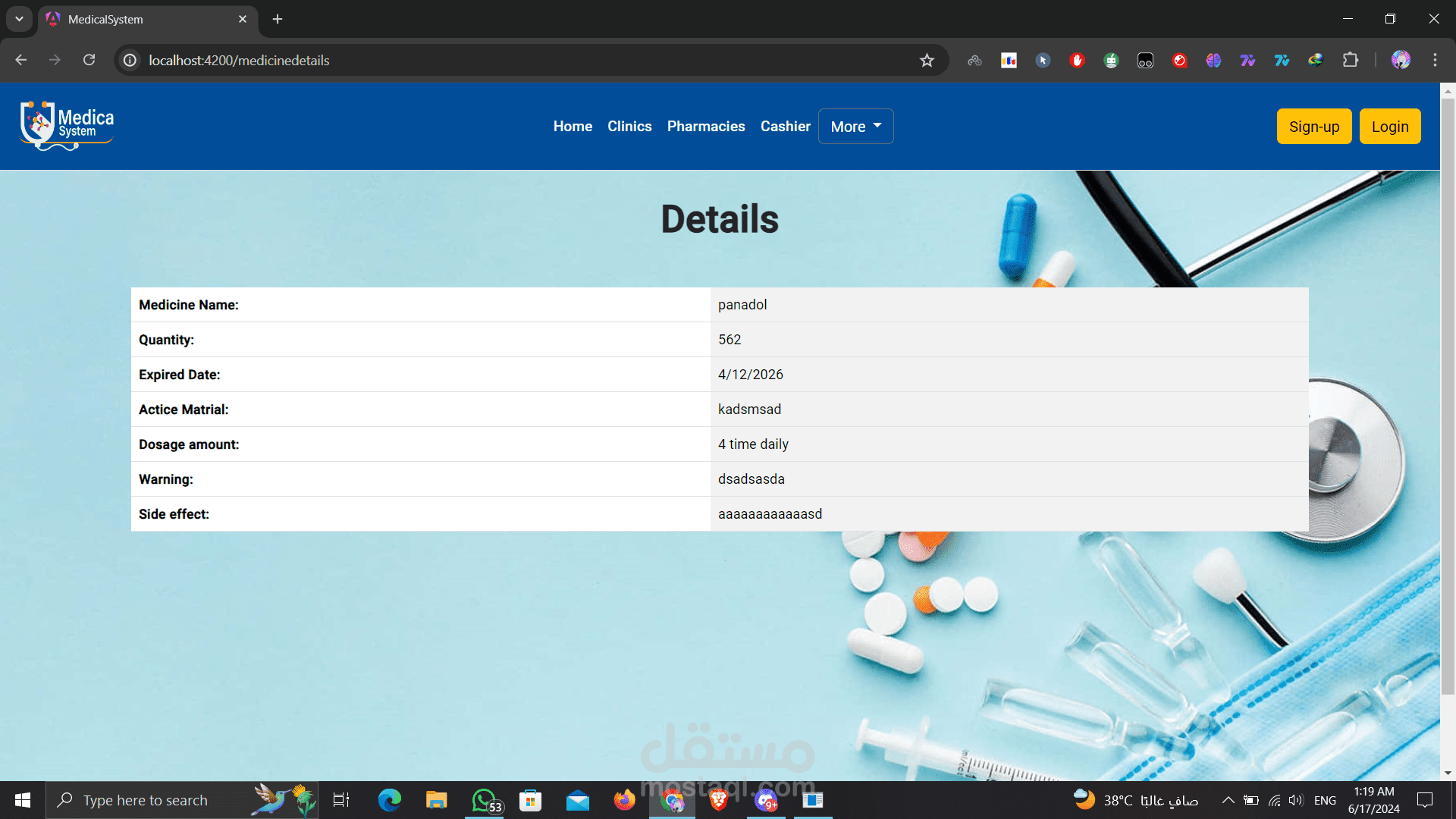
Task: Launch Firefox from the taskbar
Action: click(624, 800)
